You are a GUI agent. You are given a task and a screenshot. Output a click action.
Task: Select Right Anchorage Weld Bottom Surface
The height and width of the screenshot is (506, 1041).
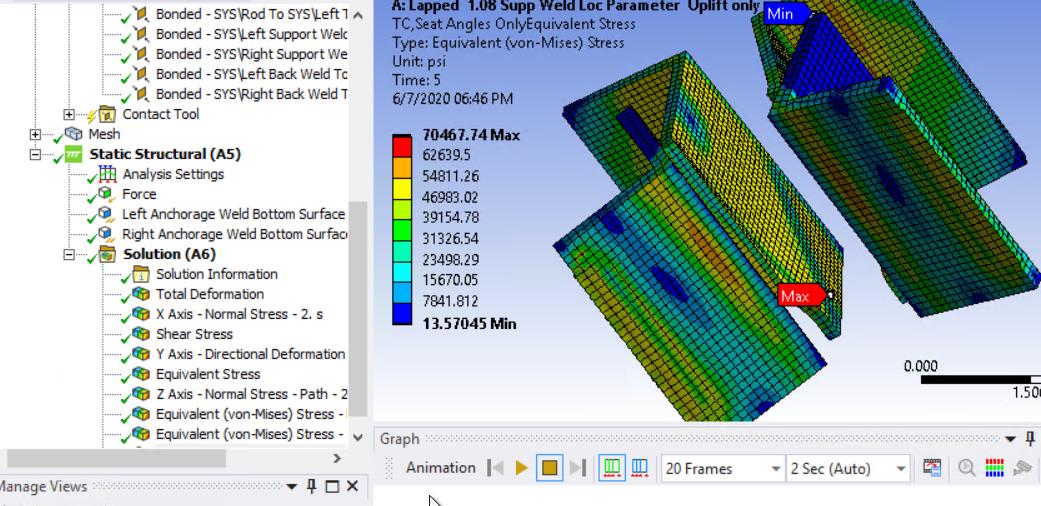[x=234, y=234]
